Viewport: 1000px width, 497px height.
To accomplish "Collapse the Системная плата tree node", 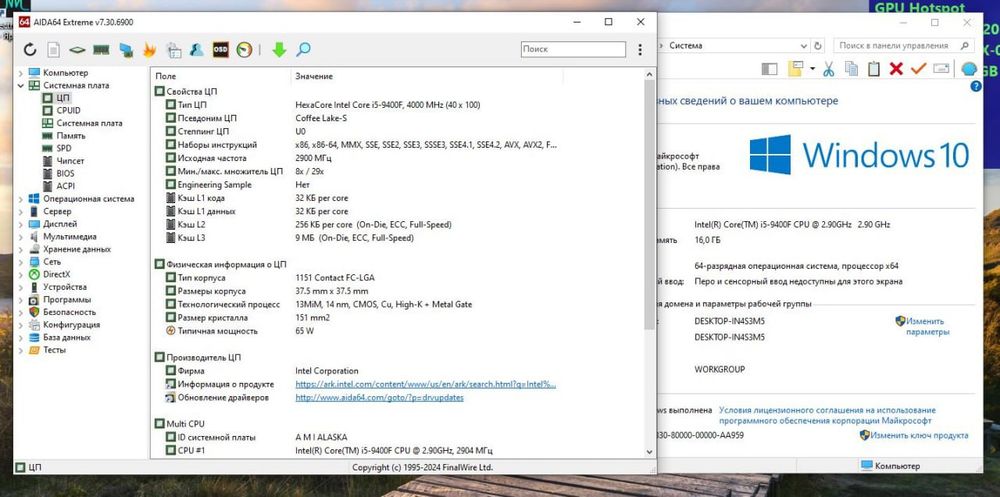I will [20, 85].
